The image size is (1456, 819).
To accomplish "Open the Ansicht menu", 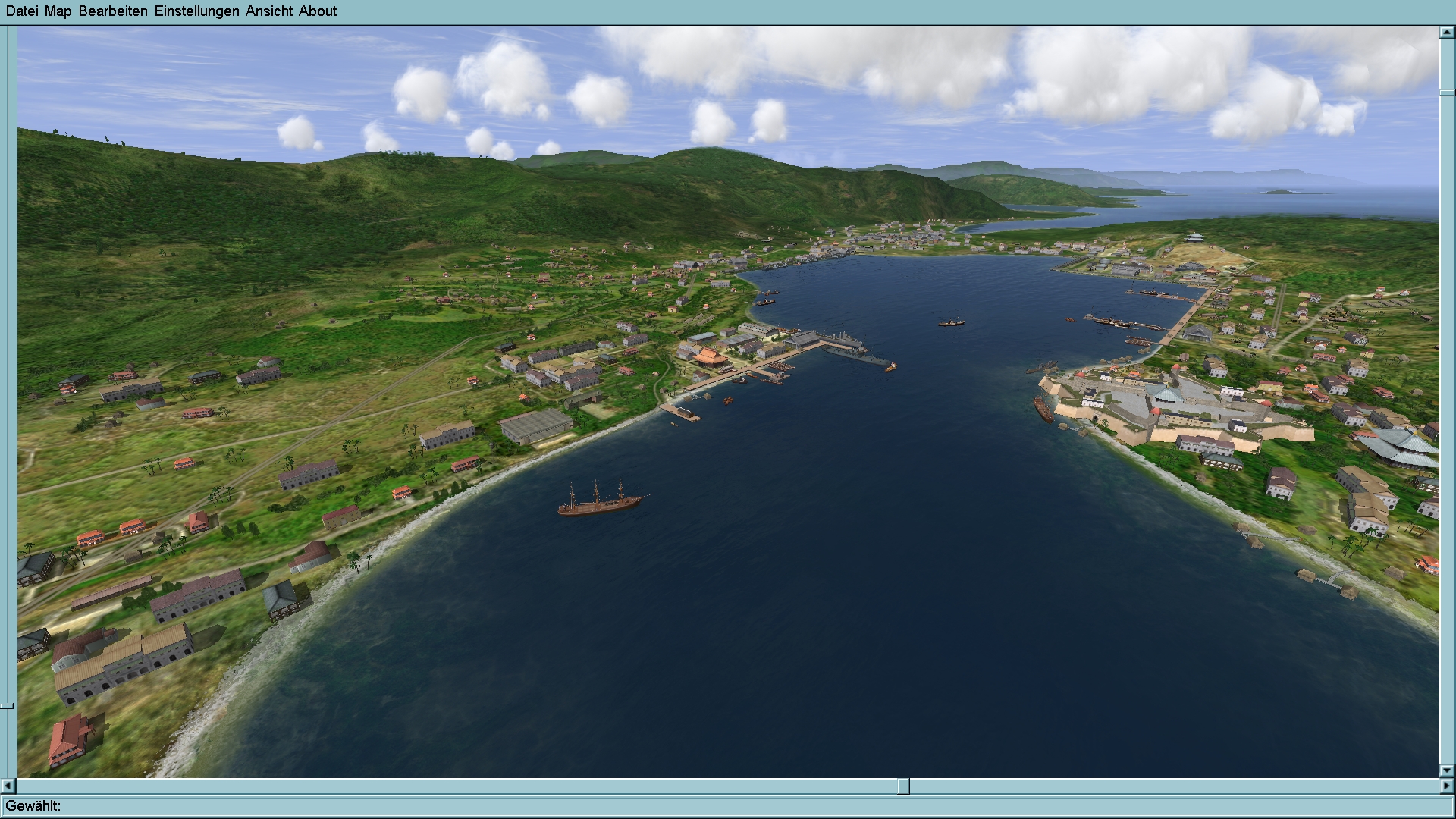I will point(268,11).
